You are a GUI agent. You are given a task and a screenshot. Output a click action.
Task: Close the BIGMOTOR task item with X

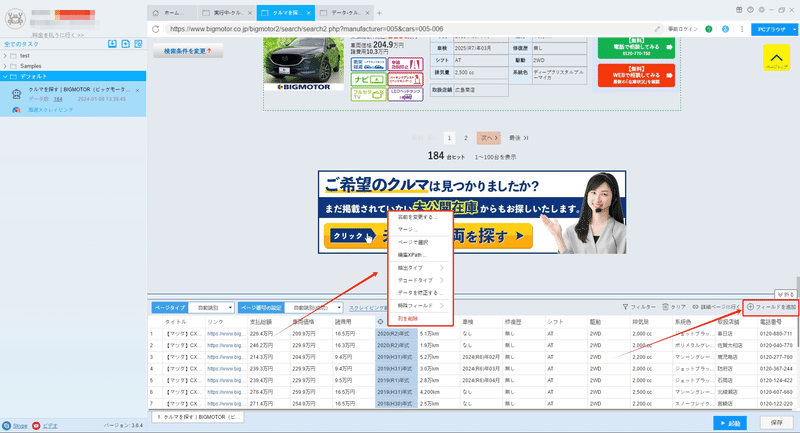137,90
